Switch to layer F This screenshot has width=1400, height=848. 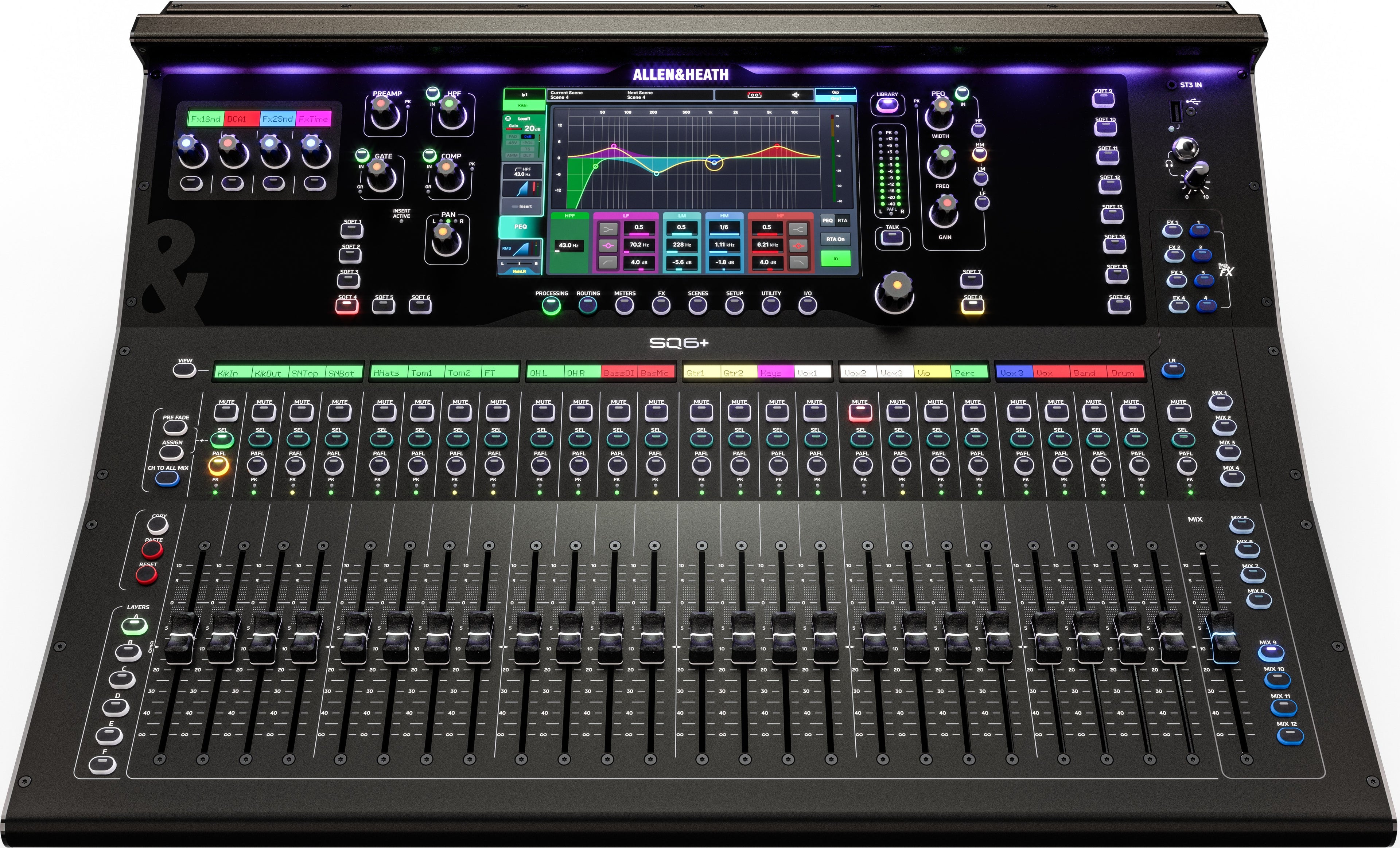click(103, 765)
